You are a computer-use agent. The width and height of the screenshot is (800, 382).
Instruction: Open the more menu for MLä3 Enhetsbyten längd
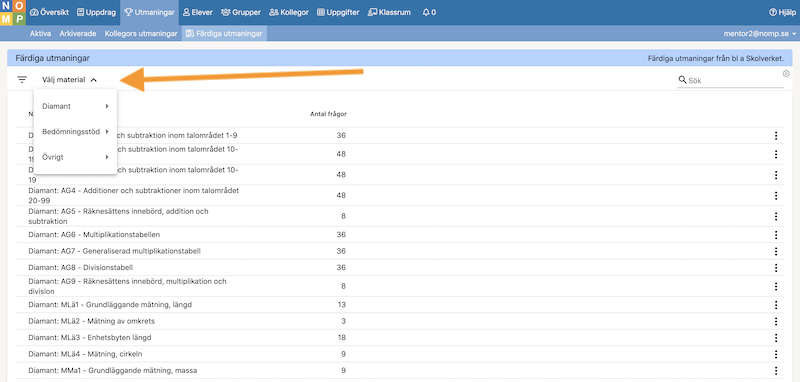tap(776, 338)
